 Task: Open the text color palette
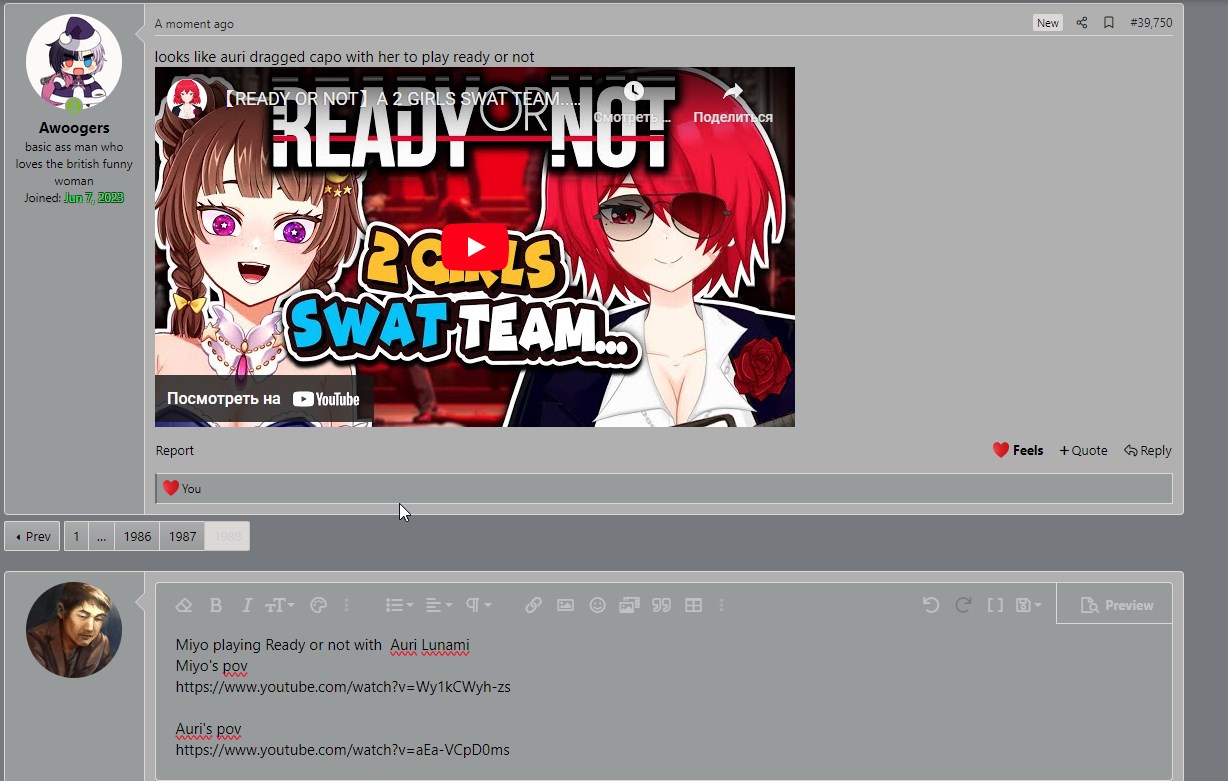click(x=319, y=605)
